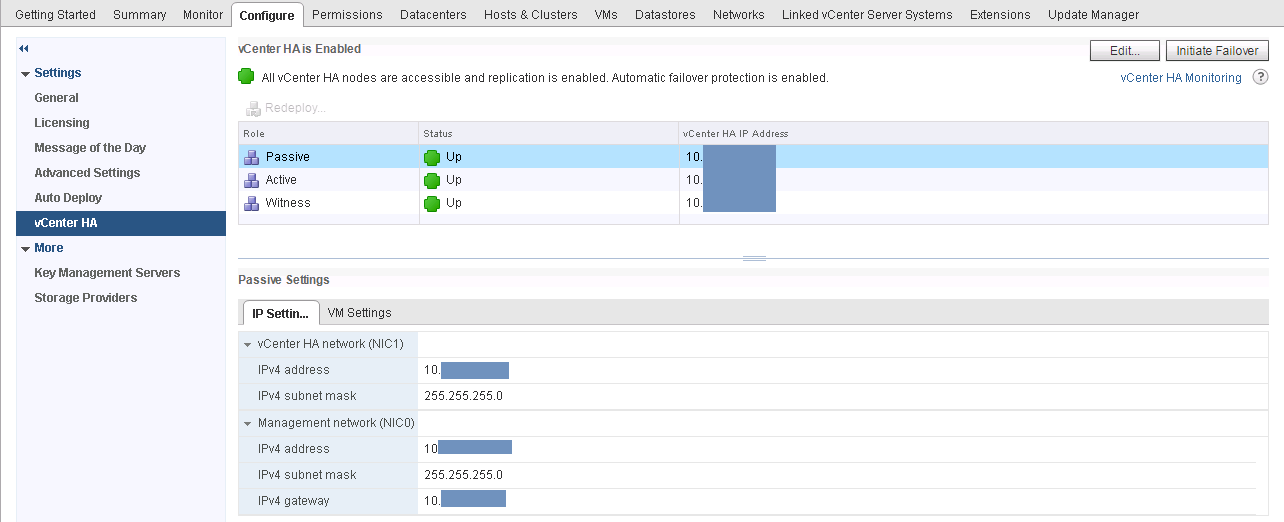
Task: Click the Initiate Failover button
Action: point(1217,51)
